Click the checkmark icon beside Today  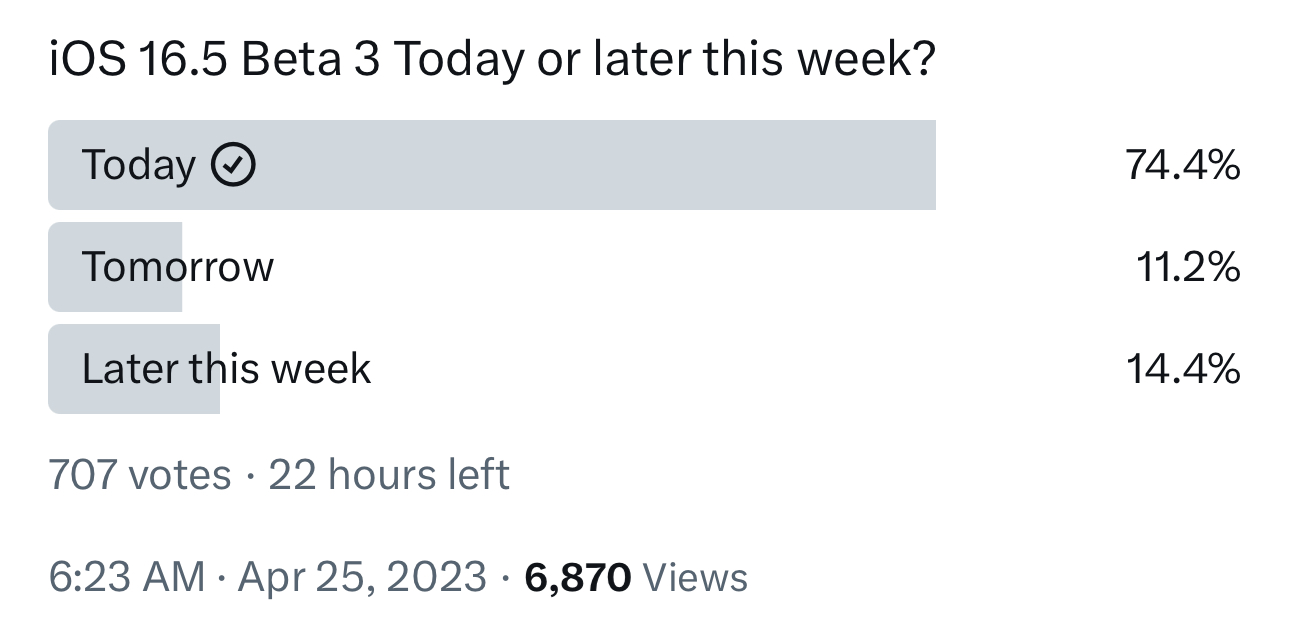(x=234, y=165)
